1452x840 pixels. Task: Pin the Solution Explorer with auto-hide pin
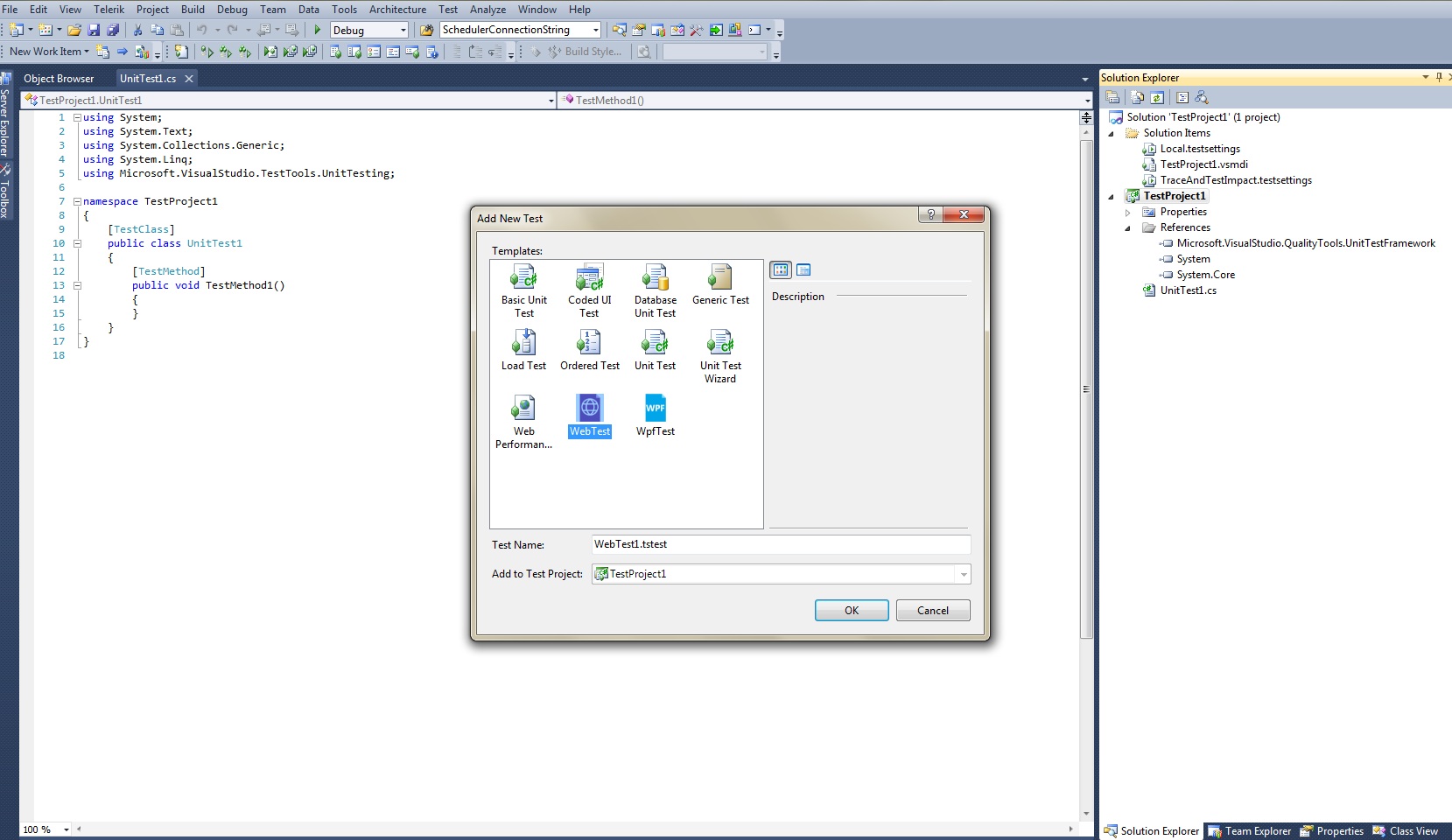1439,77
